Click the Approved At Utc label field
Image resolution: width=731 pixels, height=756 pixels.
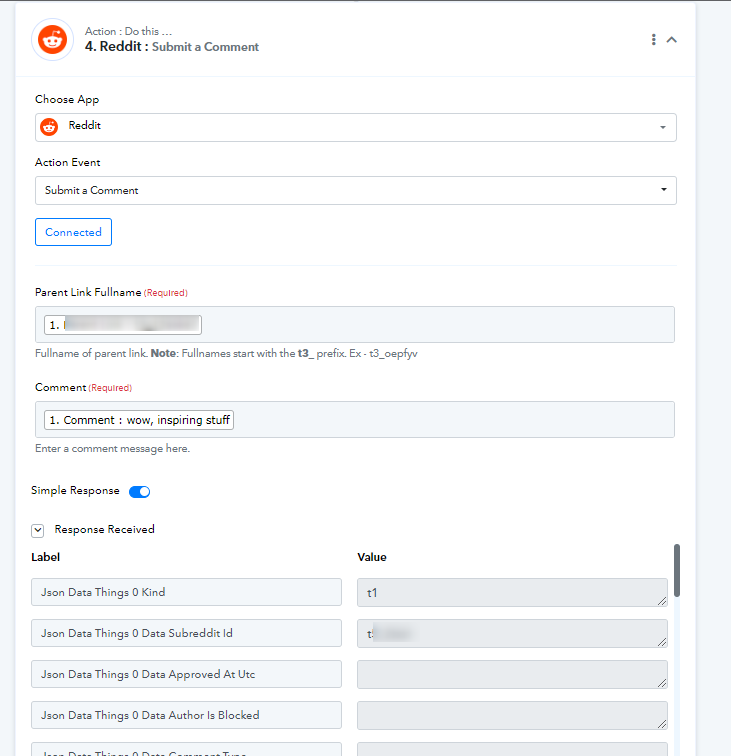point(187,674)
